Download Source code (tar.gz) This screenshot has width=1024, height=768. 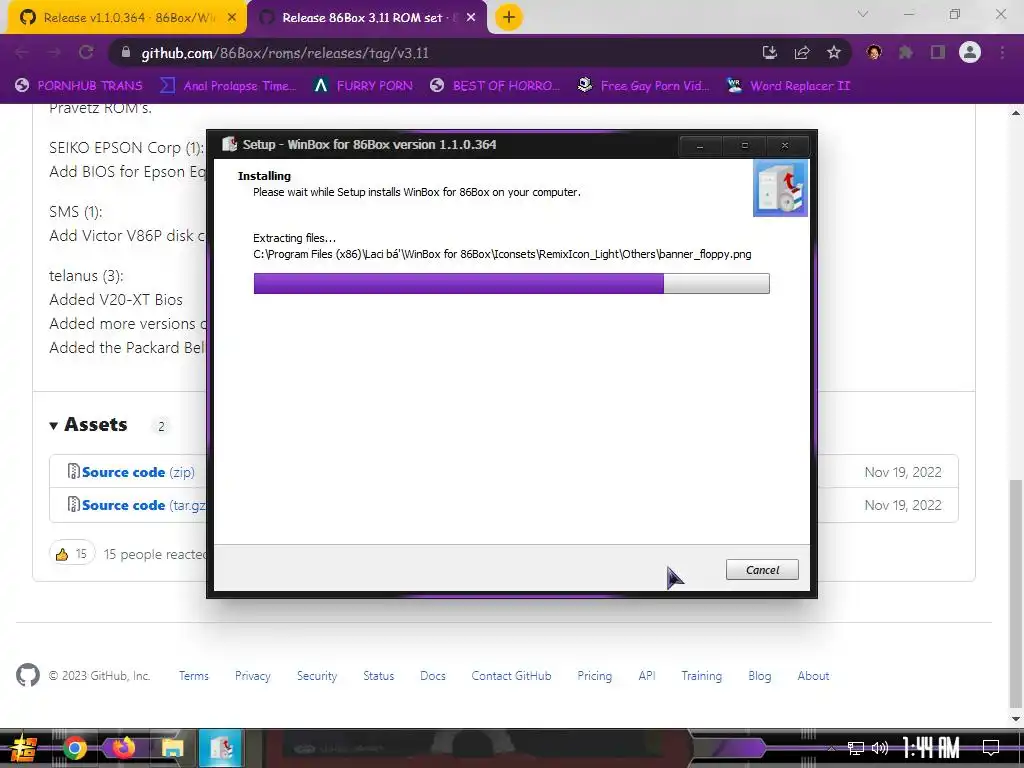[137, 505]
